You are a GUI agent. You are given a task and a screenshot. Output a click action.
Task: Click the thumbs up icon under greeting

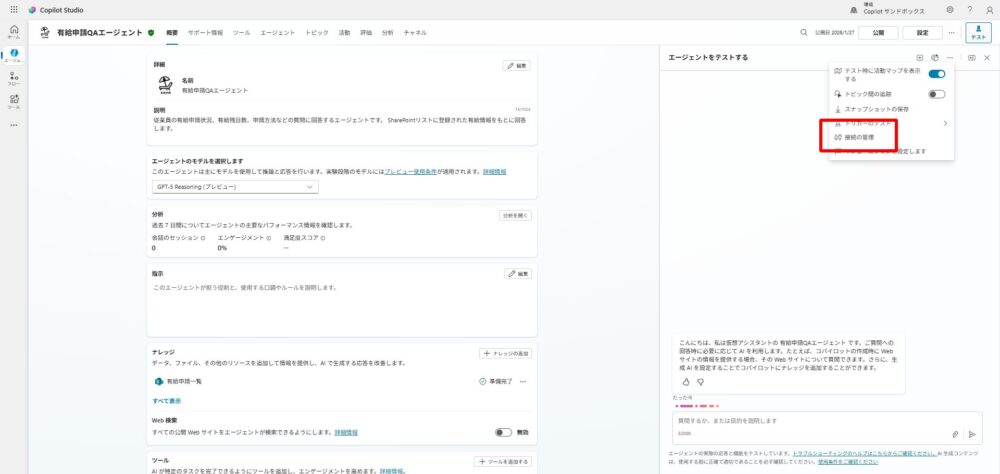pos(686,381)
